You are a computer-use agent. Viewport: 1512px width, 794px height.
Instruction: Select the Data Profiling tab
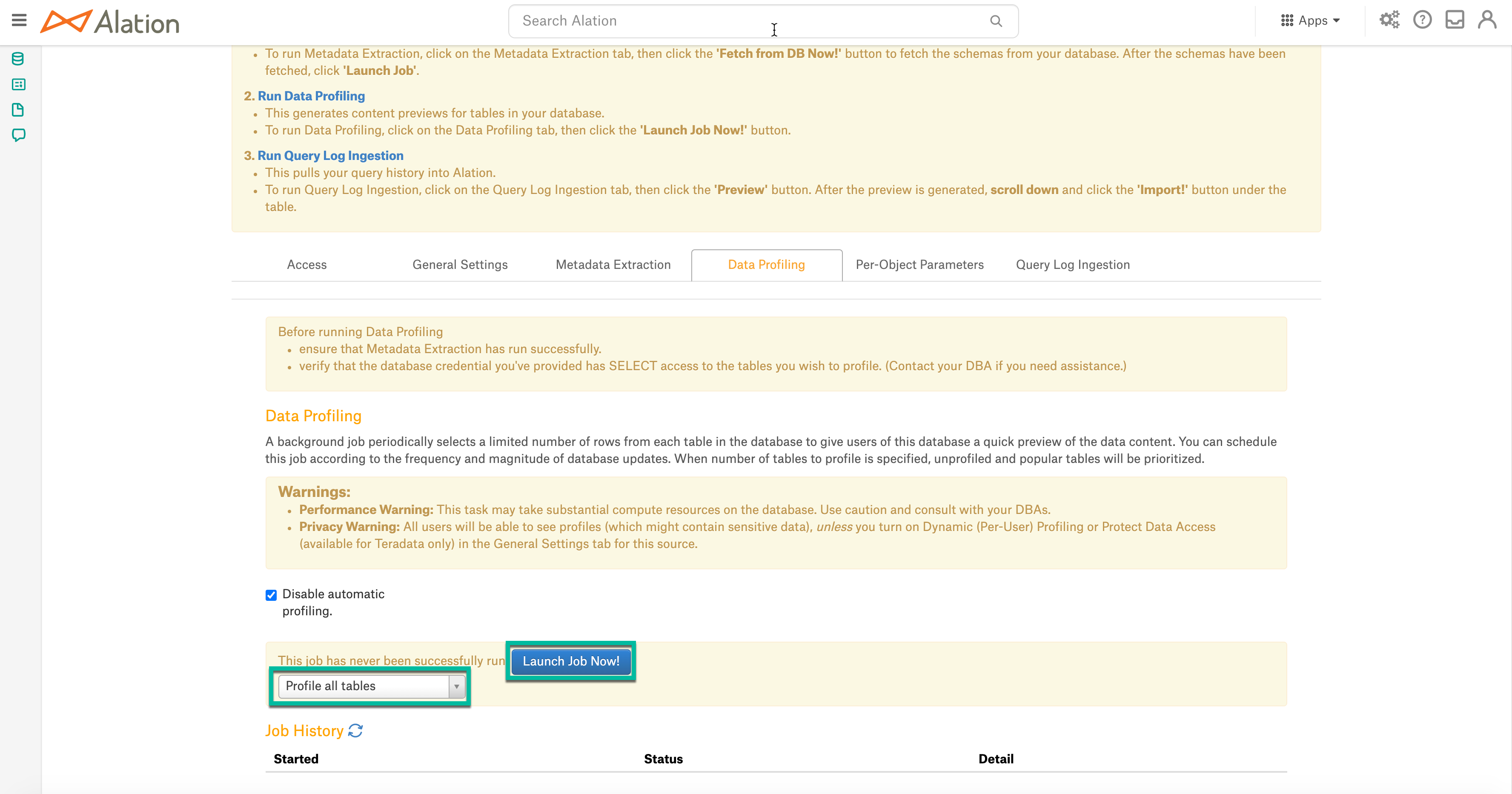pyautogui.click(x=767, y=265)
